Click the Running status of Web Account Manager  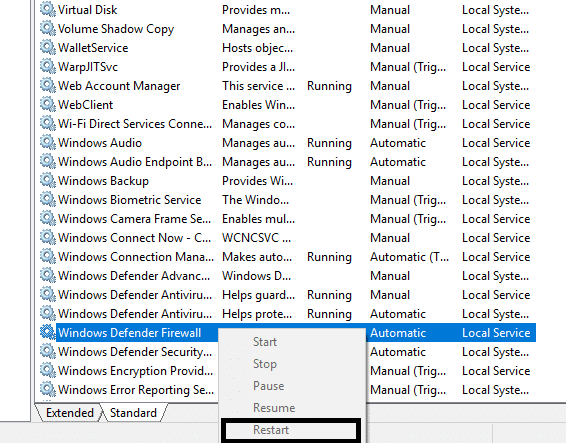coord(329,86)
